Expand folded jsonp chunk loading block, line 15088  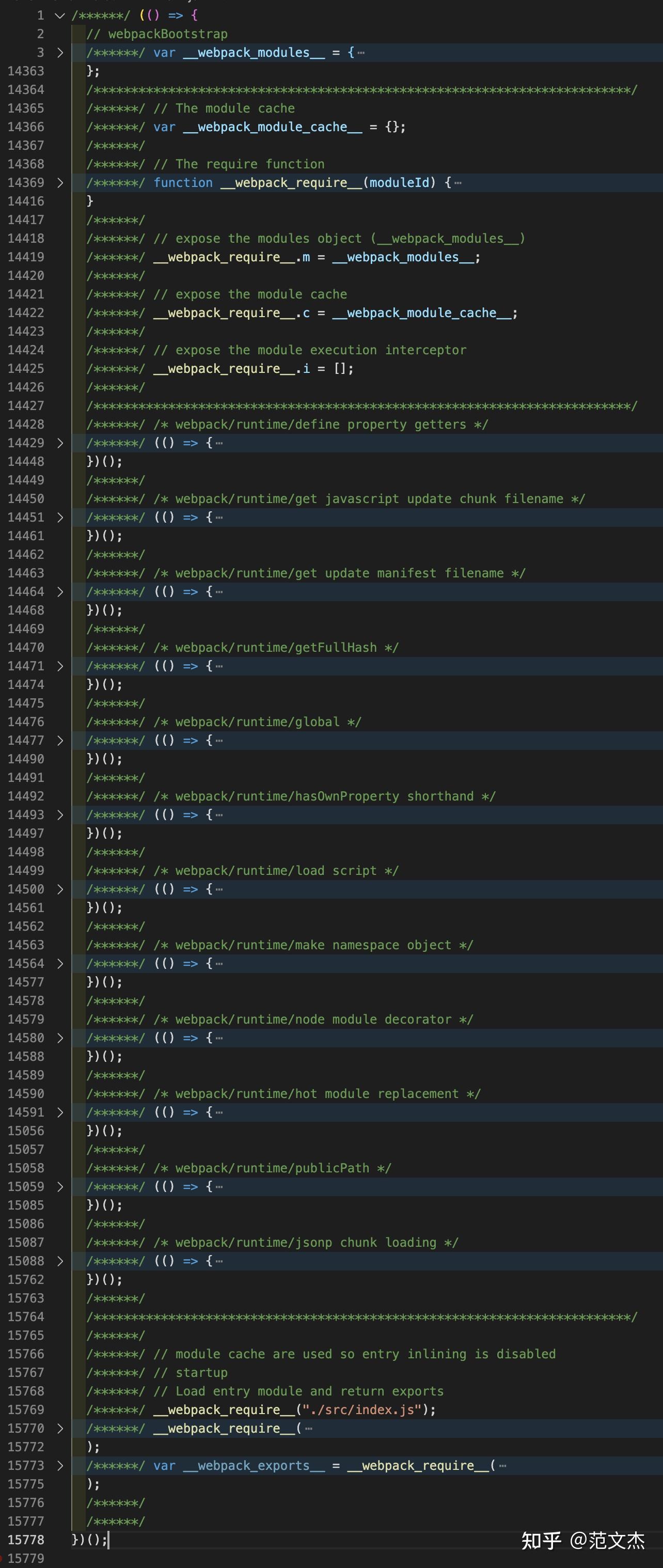click(x=60, y=1261)
